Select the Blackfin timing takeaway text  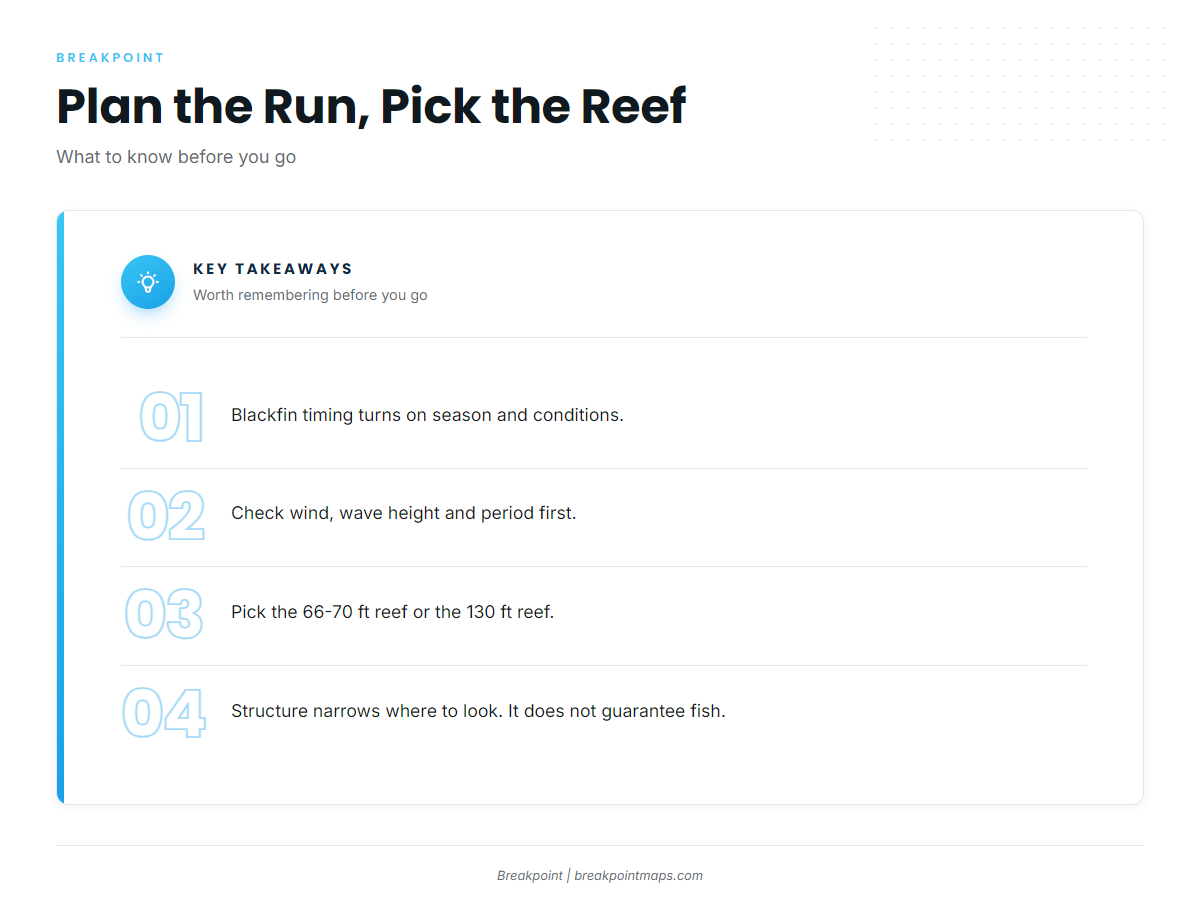pos(427,415)
